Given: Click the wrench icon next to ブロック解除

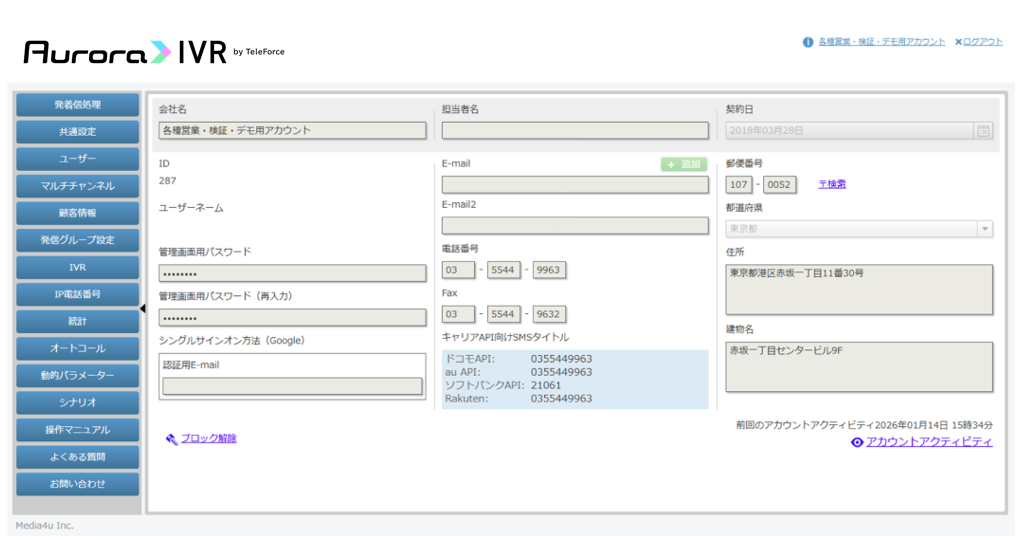Looking at the screenshot, I should click(171, 439).
